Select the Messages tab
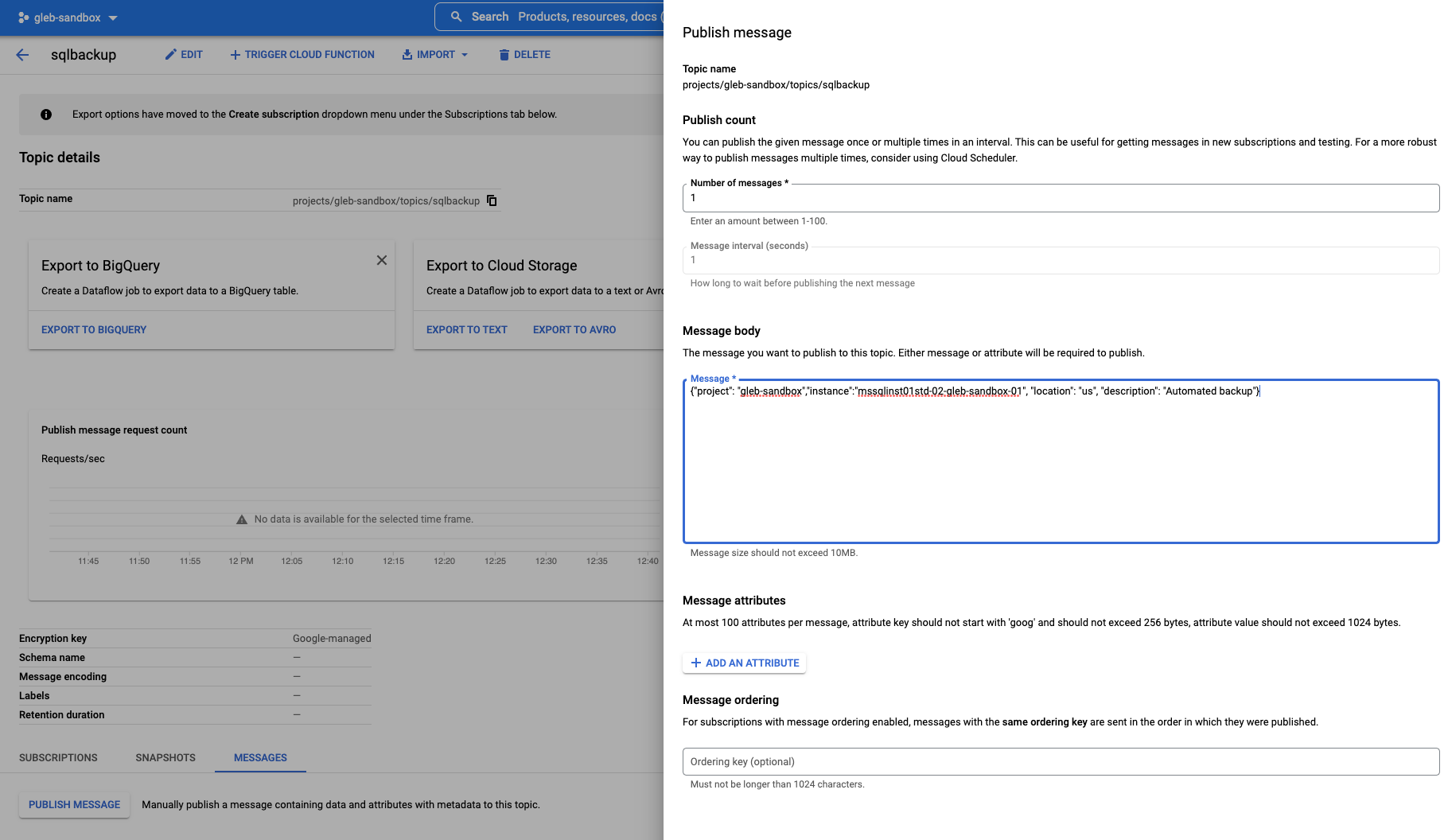Image resolution: width=1448 pixels, height=840 pixels. [259, 757]
